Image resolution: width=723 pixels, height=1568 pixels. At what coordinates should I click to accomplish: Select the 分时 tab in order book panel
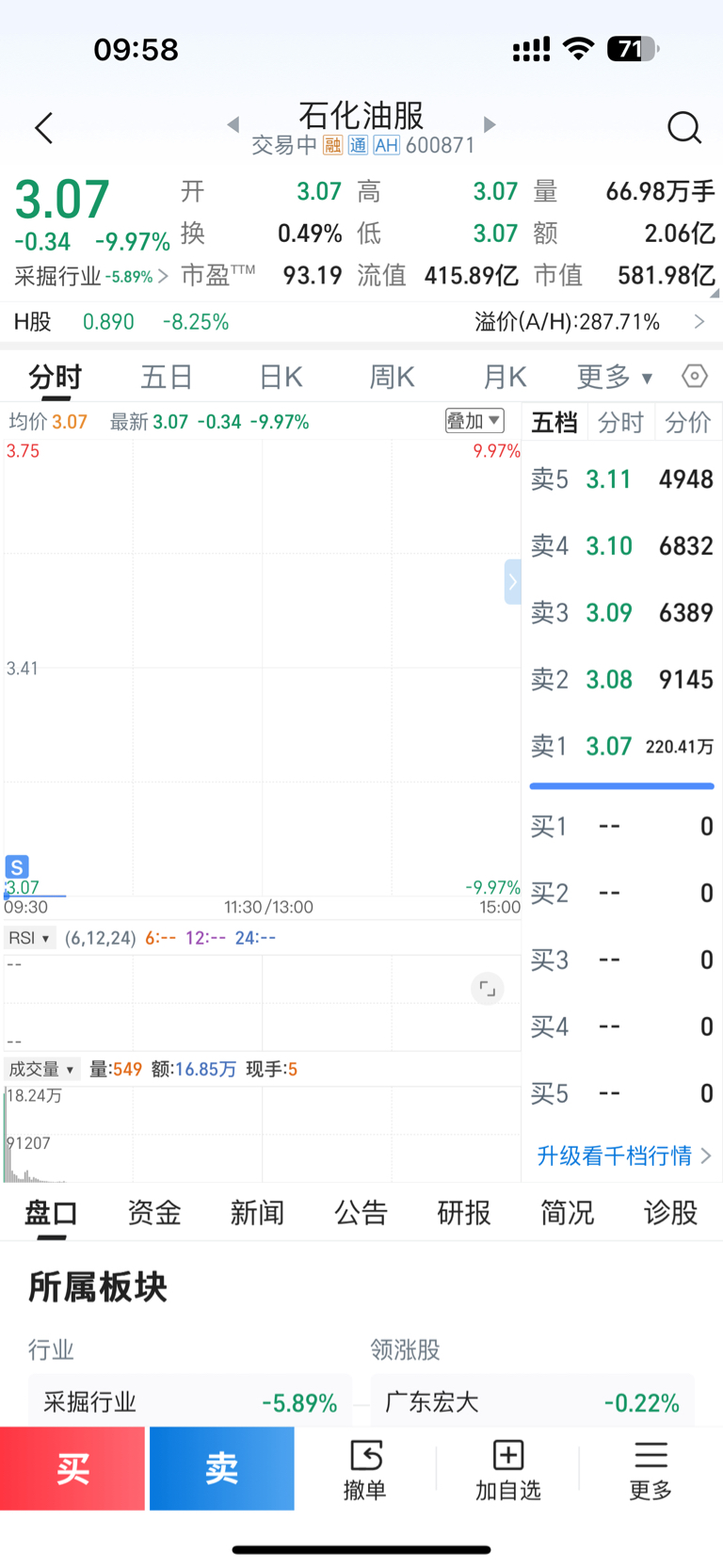(x=621, y=422)
